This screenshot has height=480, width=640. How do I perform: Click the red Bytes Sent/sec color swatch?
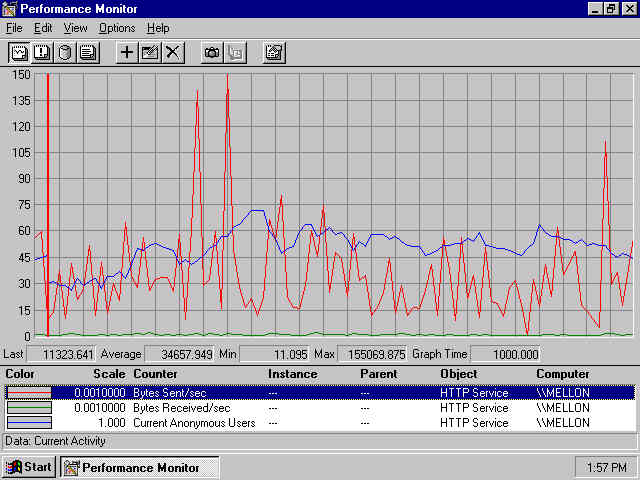coord(35,393)
